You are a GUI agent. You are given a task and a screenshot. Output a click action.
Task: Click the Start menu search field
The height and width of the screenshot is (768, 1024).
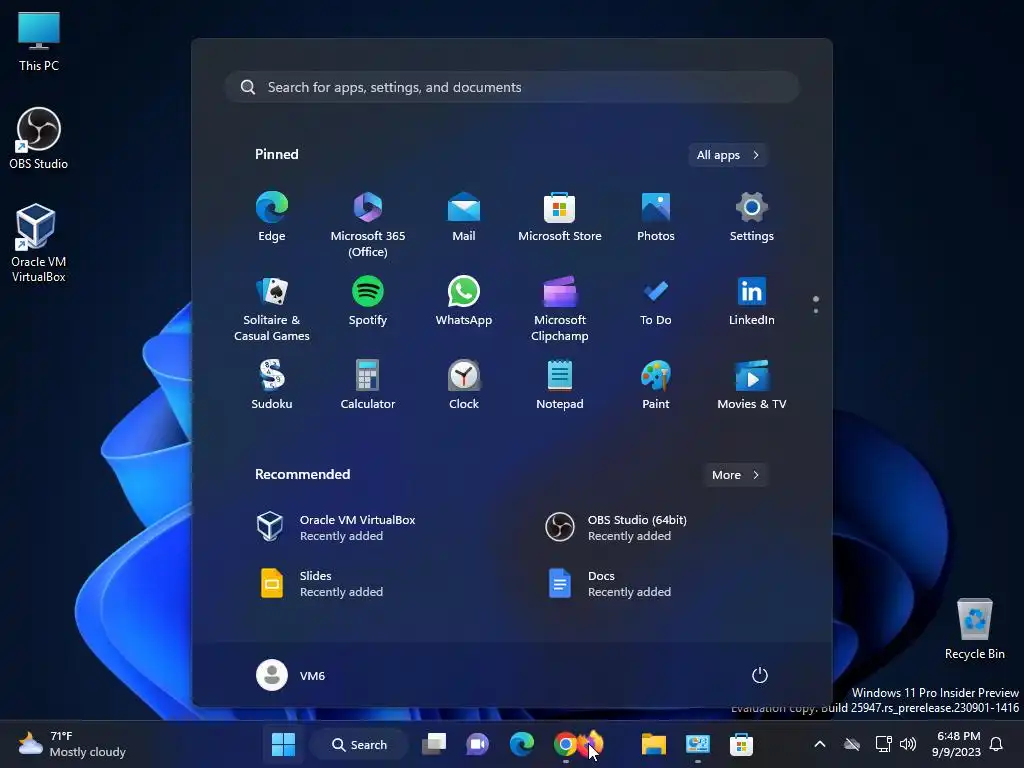(512, 87)
